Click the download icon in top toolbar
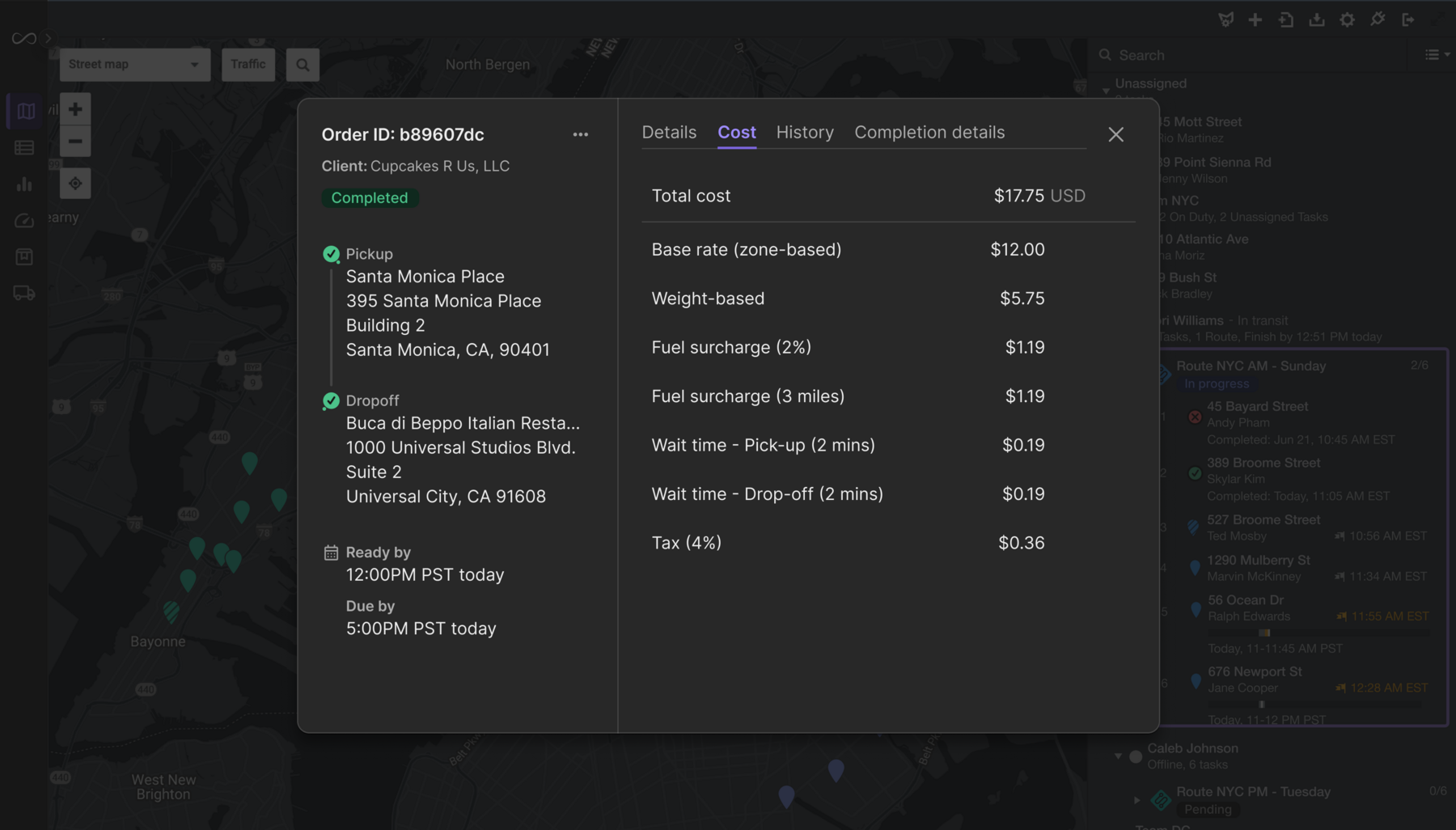 pos(1317,19)
